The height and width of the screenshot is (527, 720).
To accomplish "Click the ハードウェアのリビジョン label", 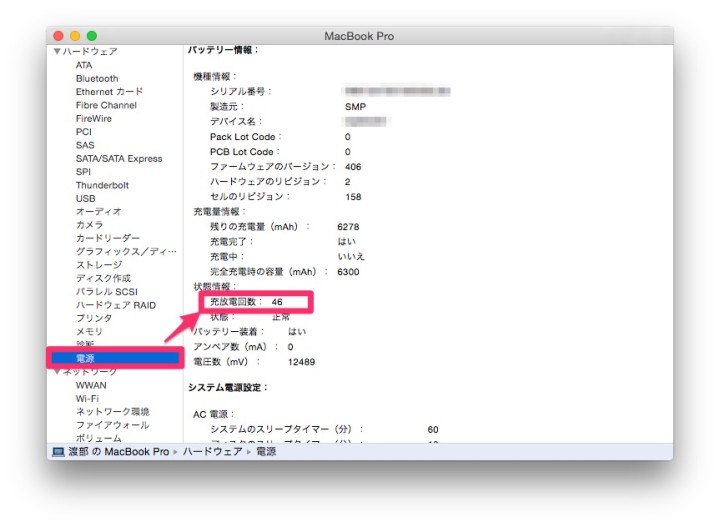I will click(268, 182).
